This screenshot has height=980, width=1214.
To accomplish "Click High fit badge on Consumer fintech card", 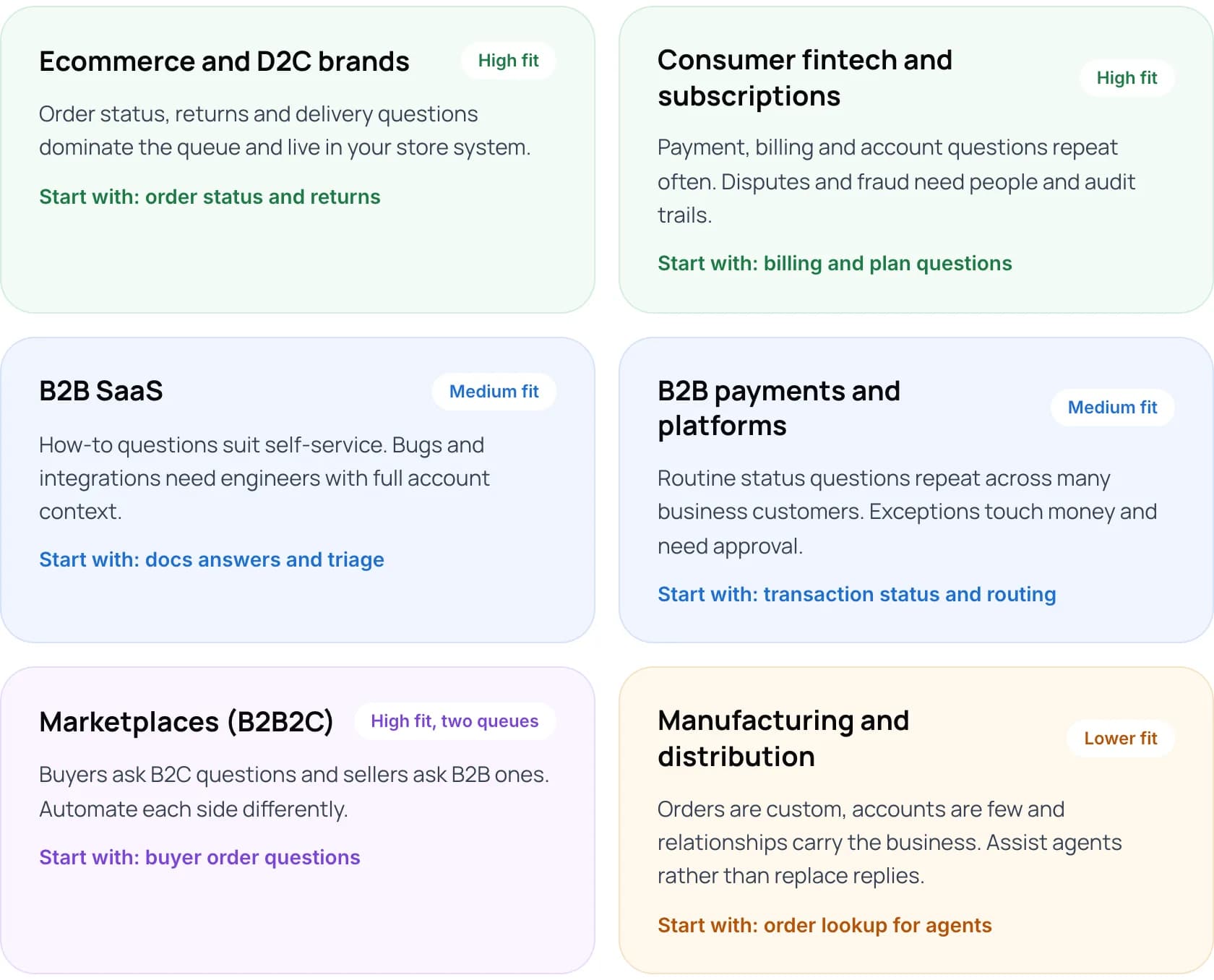I will [1127, 78].
